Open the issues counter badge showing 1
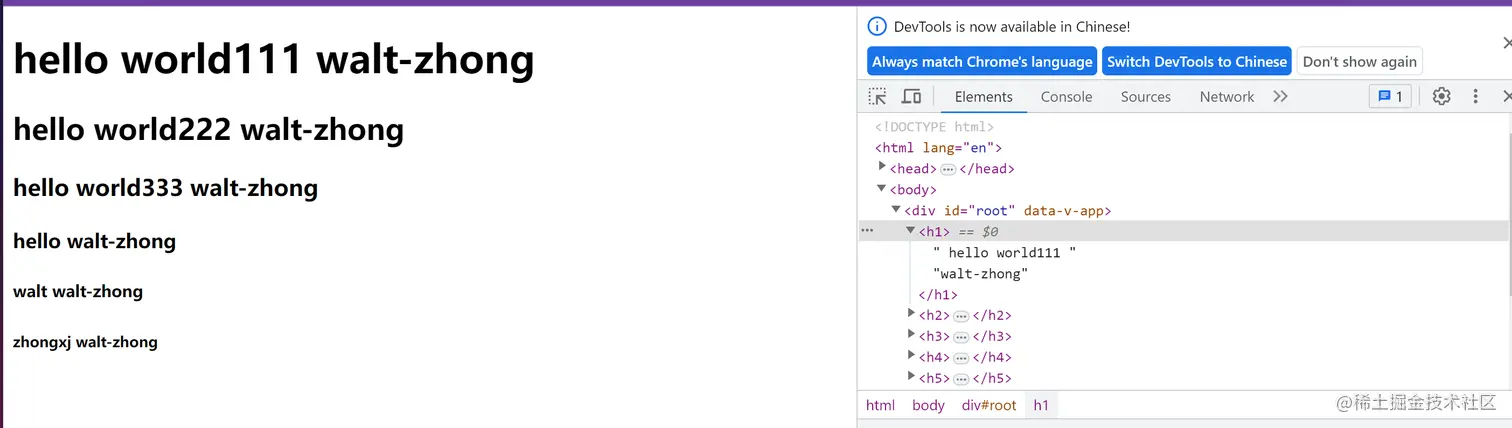Screen dimensions: 1512x428 click(x=1390, y=96)
